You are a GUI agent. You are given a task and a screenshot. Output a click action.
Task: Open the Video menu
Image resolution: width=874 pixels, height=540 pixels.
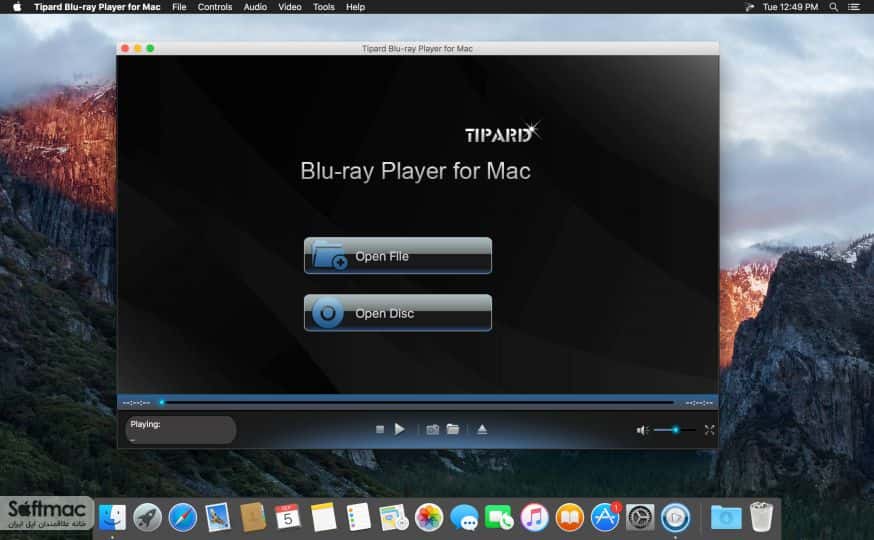click(290, 7)
